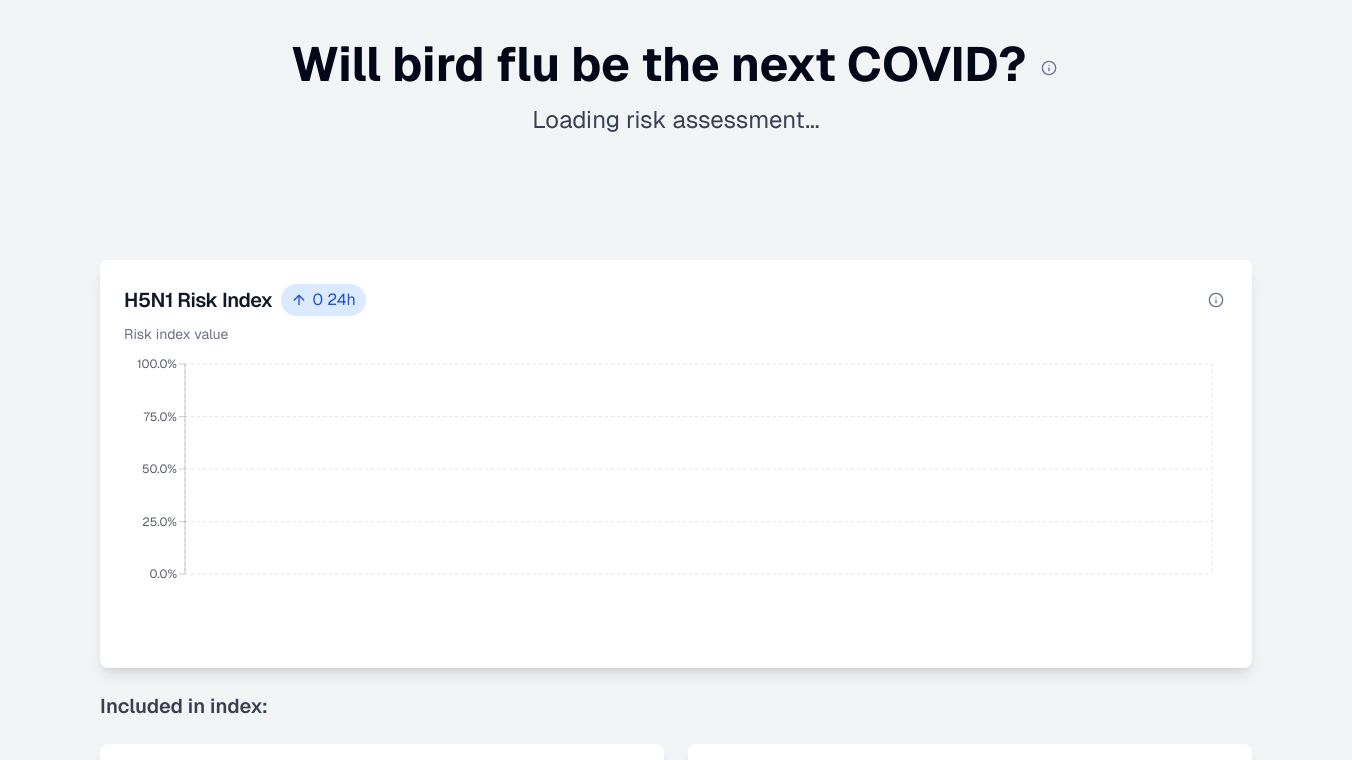The width and height of the screenshot is (1352, 760).
Task: Click the up arrow in the 24h badge
Action: pyautogui.click(x=299, y=300)
